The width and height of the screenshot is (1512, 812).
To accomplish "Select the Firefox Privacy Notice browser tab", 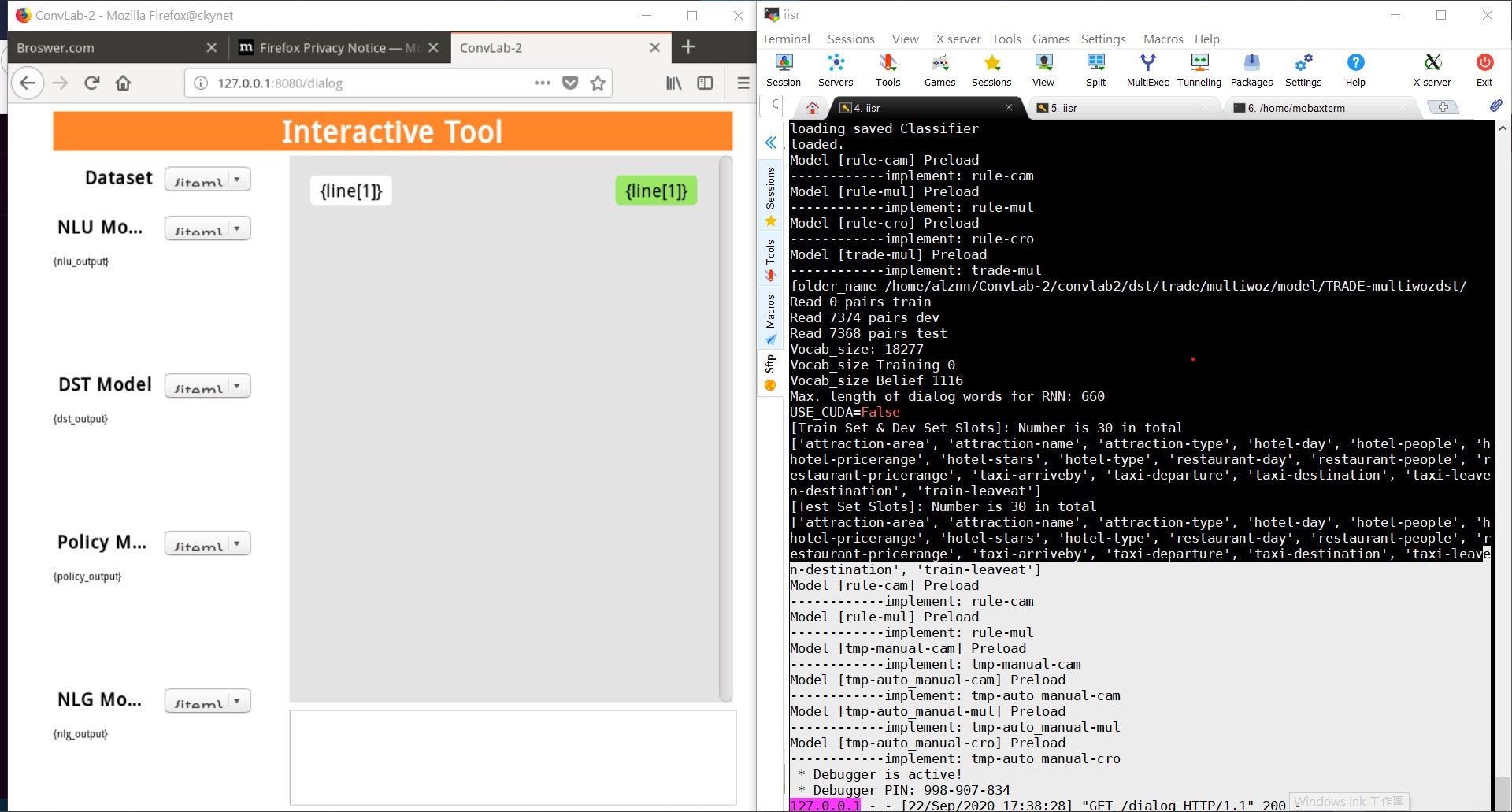I will (x=339, y=48).
